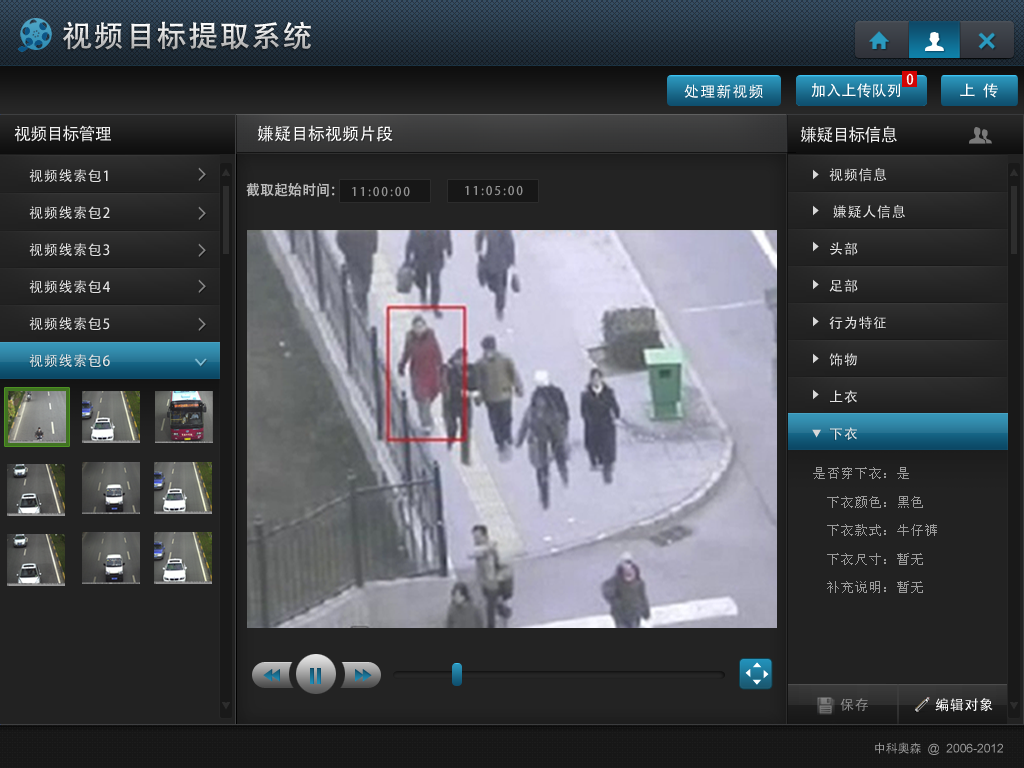Image resolution: width=1024 pixels, height=768 pixels.
Task: Collapse 下衣 section
Action: [x=898, y=432]
